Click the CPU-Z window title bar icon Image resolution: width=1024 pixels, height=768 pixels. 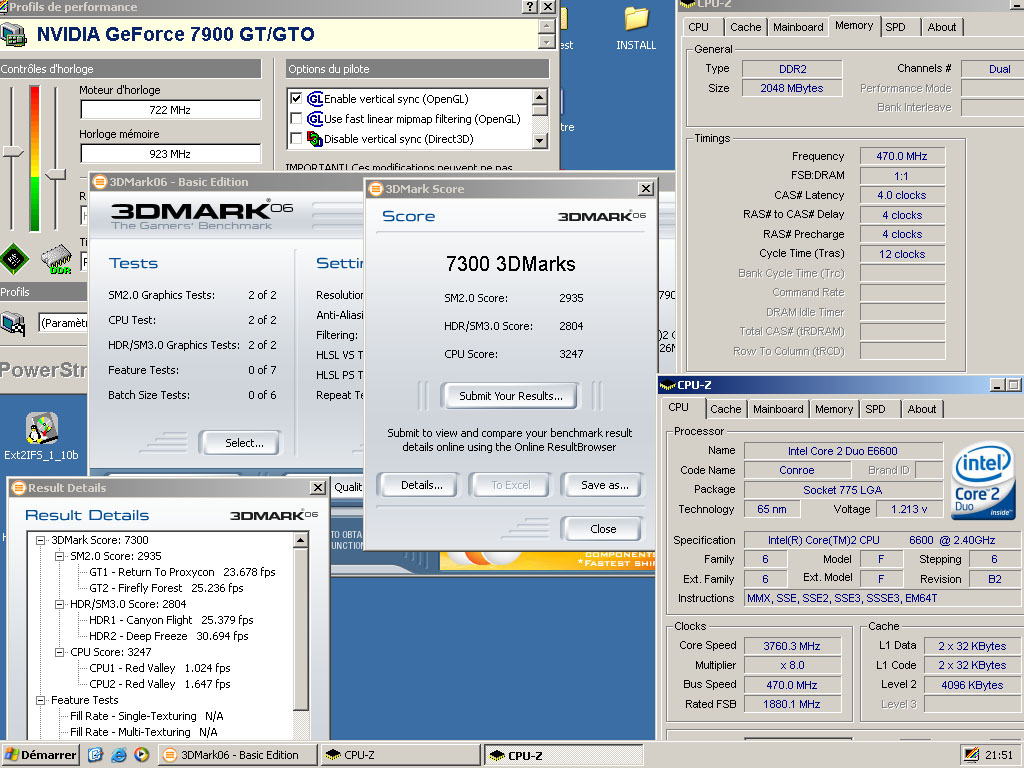(667, 385)
